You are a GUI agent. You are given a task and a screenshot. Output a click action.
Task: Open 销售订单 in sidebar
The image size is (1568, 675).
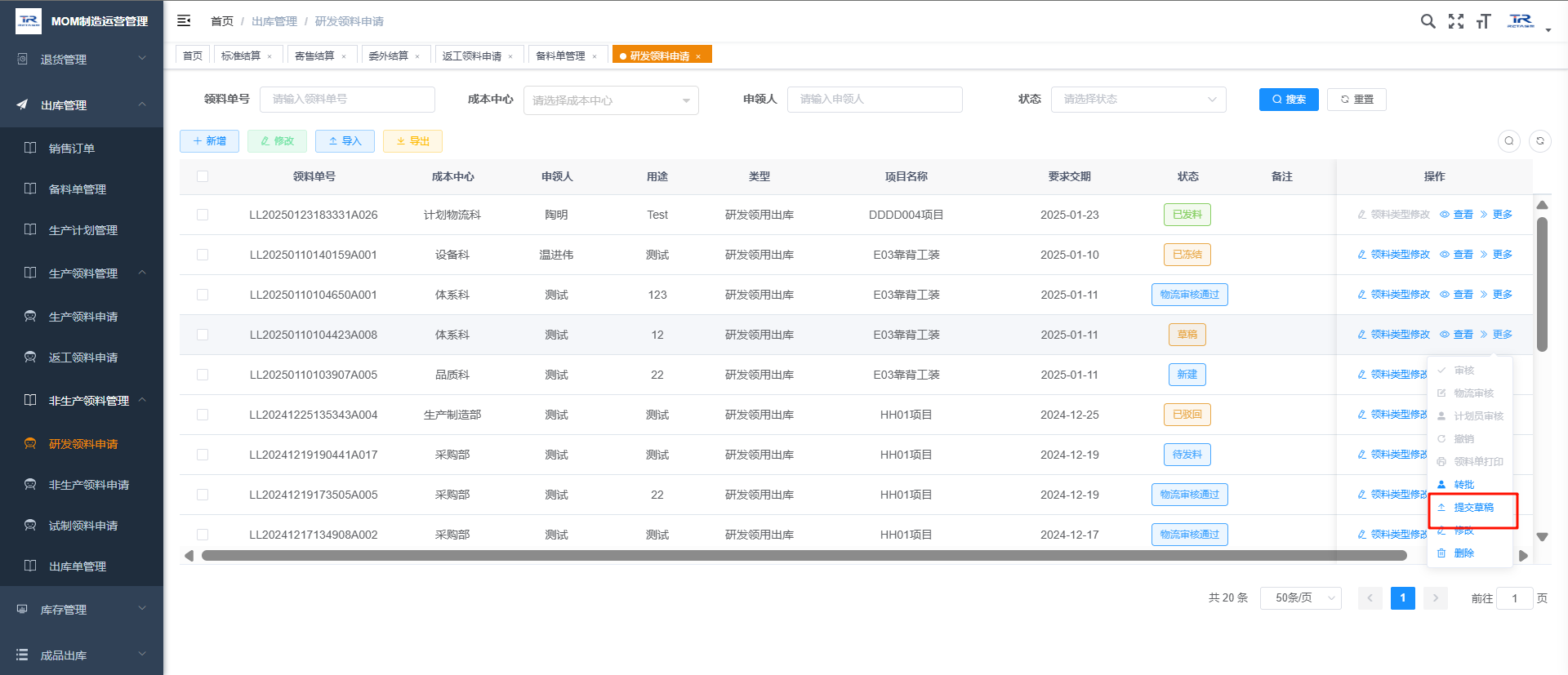pyautogui.click(x=82, y=149)
